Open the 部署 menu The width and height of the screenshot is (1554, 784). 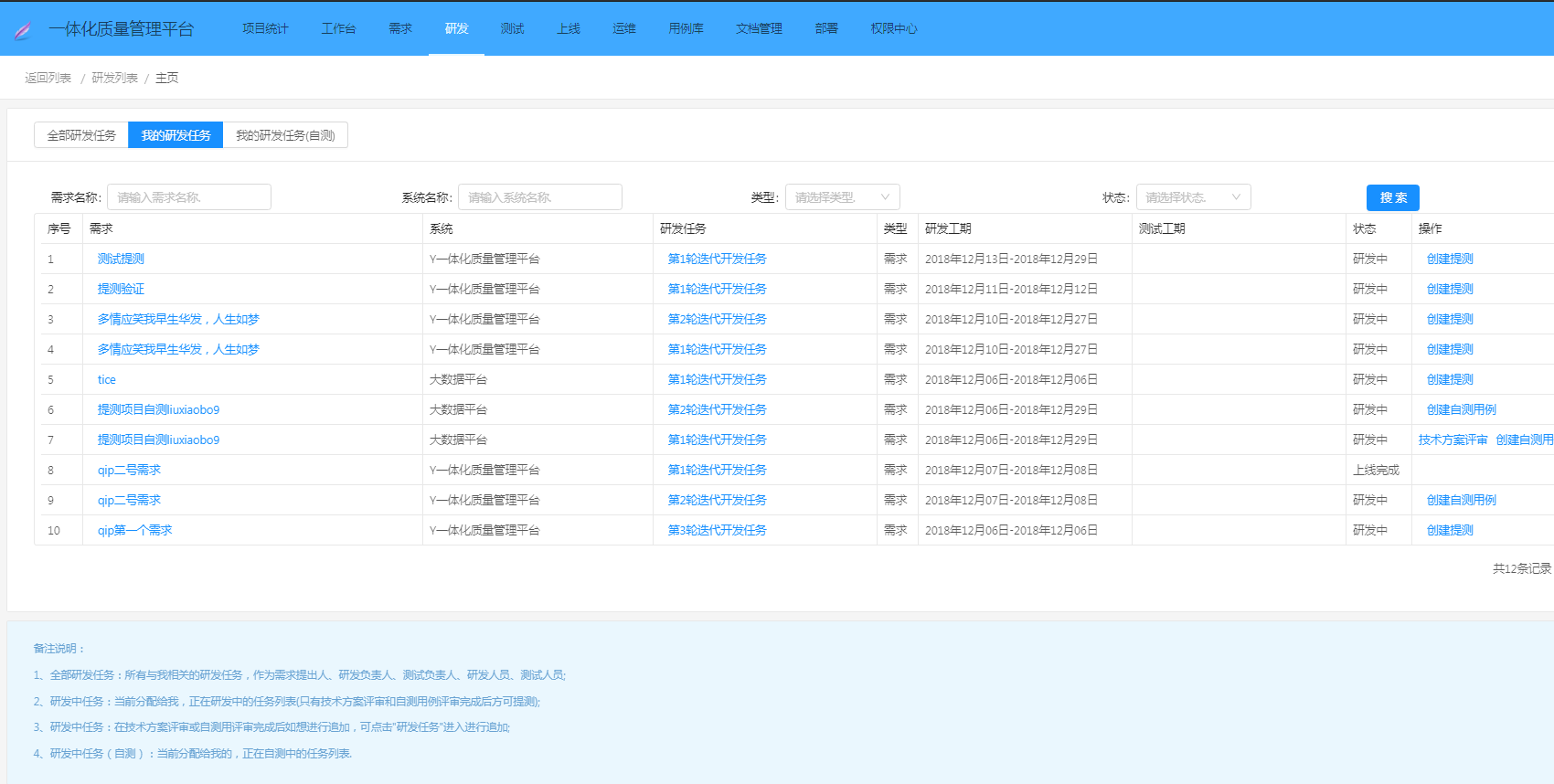pyautogui.click(x=826, y=28)
